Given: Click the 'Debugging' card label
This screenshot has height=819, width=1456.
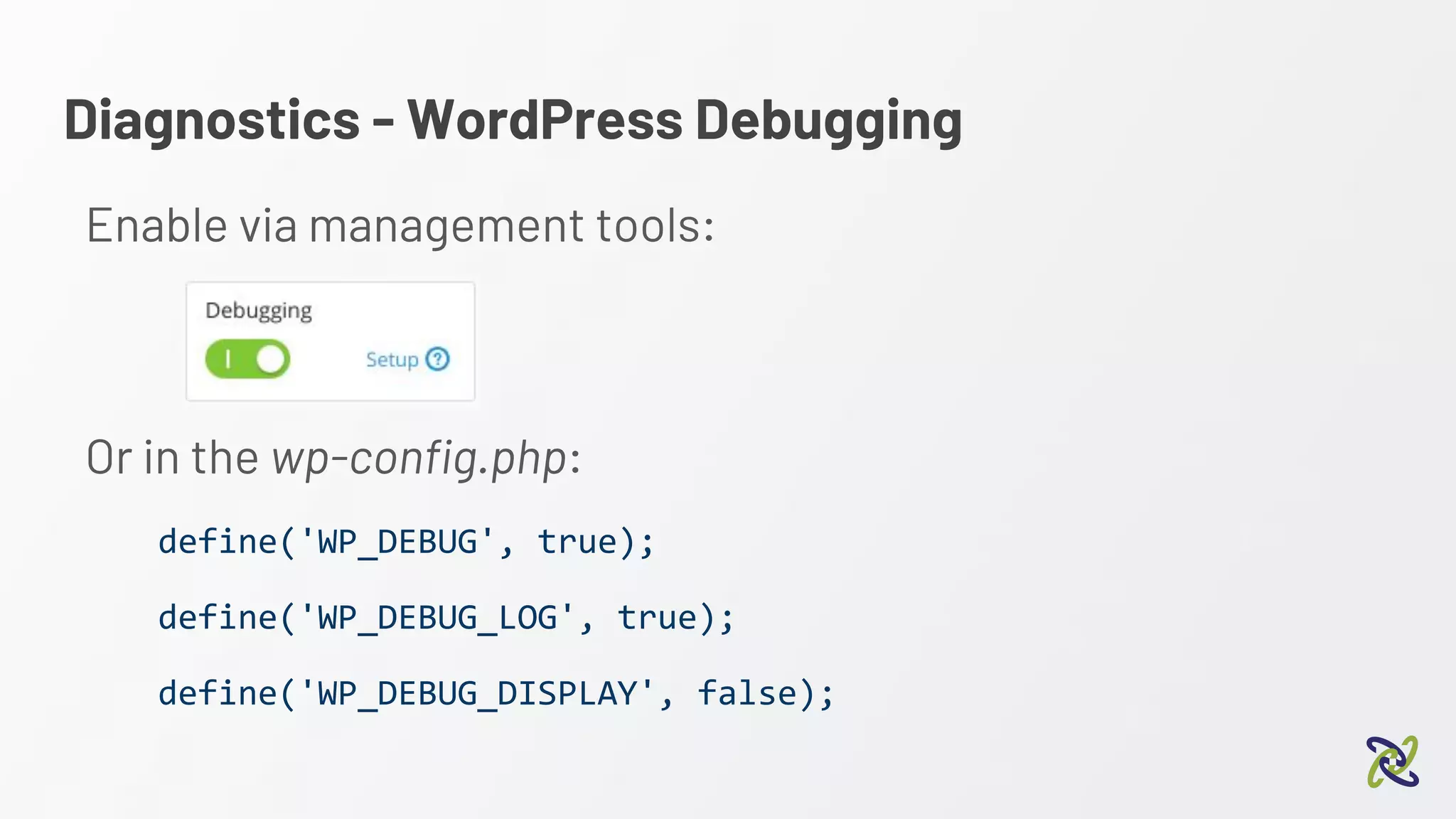Looking at the screenshot, I should coord(259,311).
